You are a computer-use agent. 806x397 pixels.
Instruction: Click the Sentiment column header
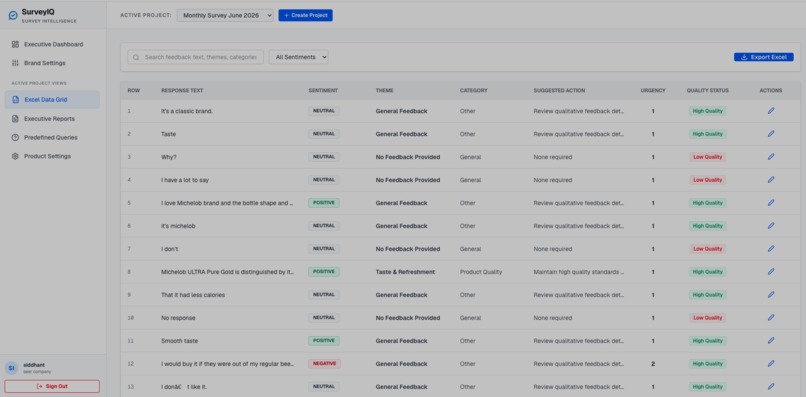click(x=323, y=91)
